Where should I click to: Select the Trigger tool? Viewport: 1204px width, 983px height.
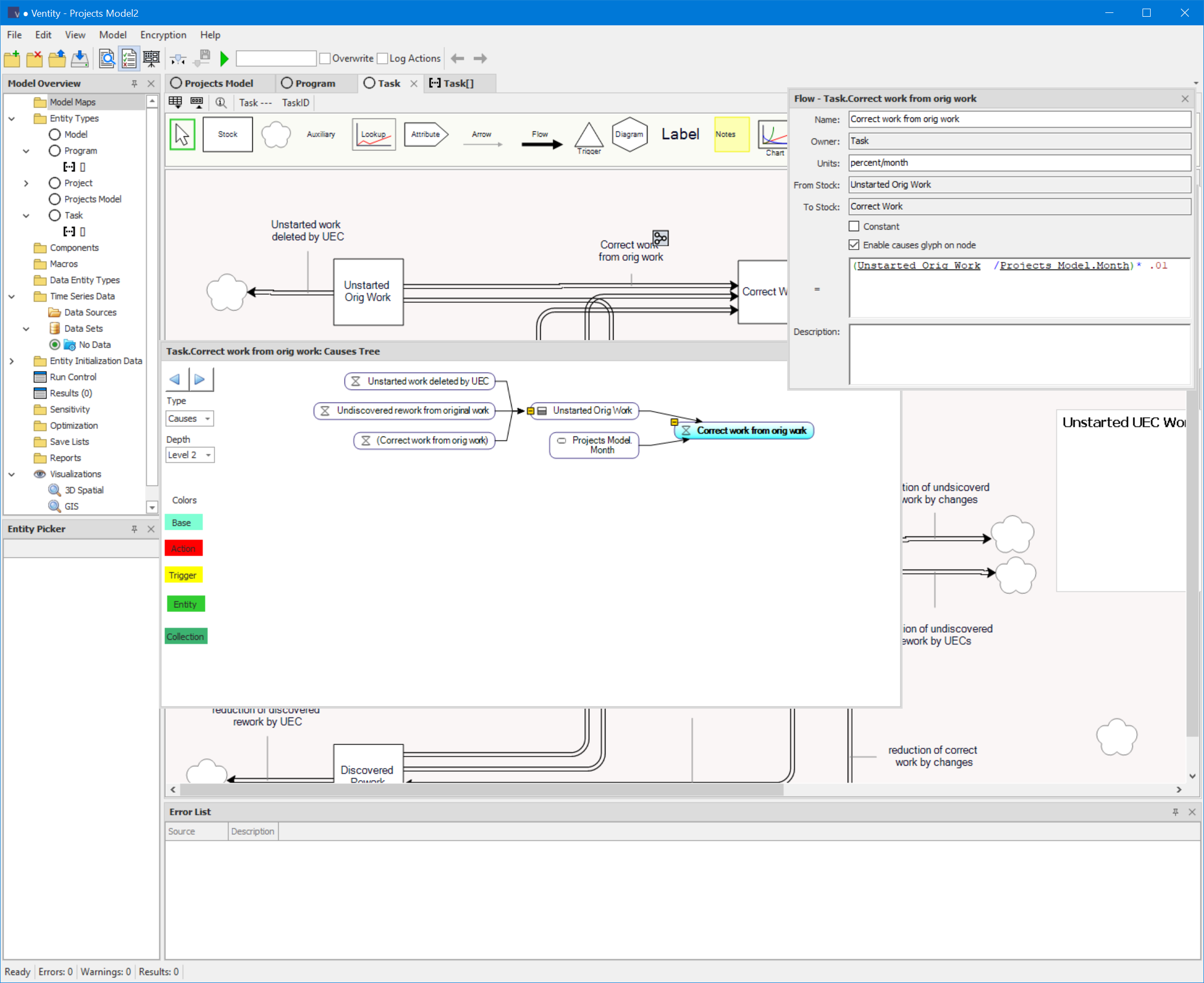[589, 137]
